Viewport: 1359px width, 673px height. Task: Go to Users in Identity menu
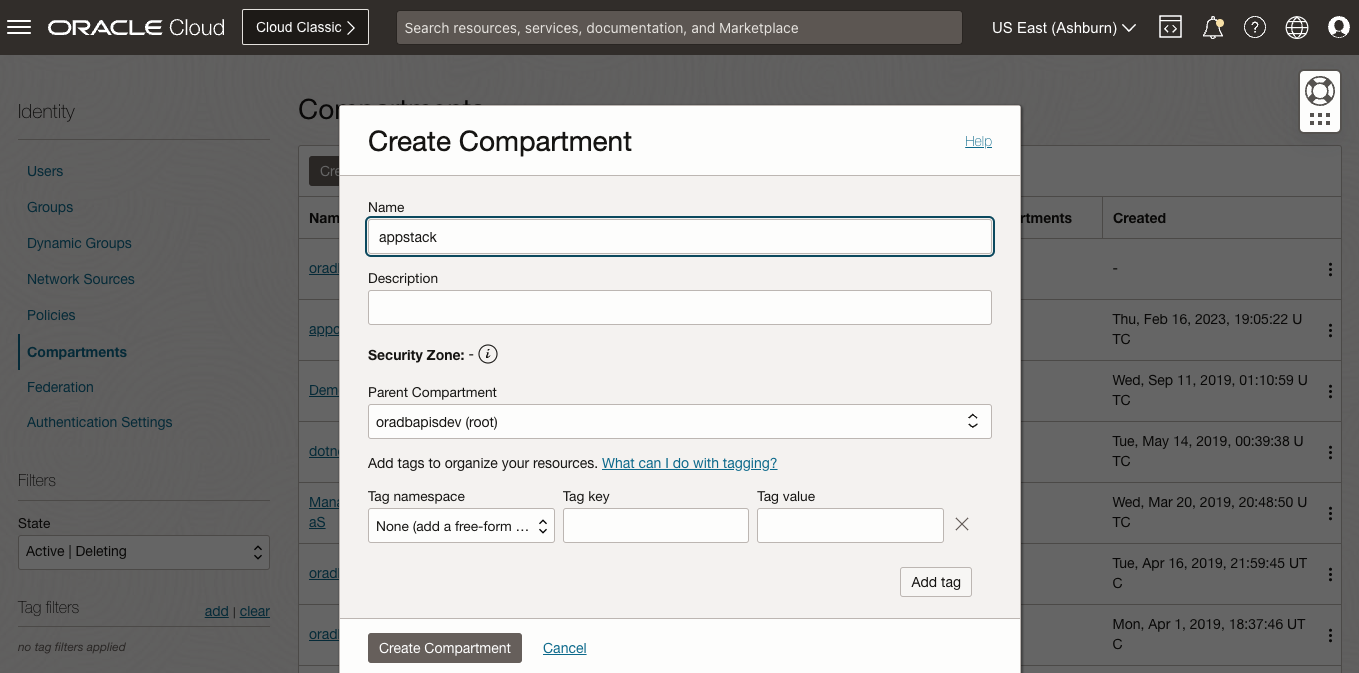tap(45, 171)
